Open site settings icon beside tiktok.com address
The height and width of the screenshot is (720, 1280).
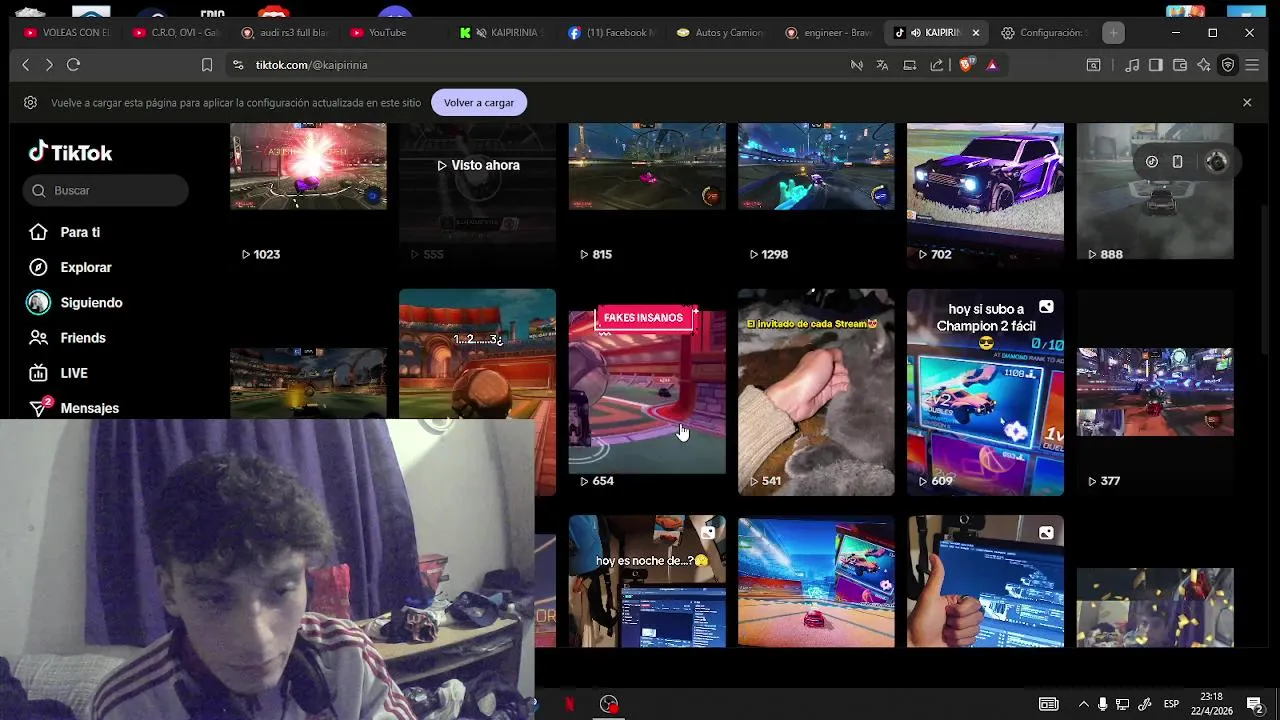click(238, 65)
